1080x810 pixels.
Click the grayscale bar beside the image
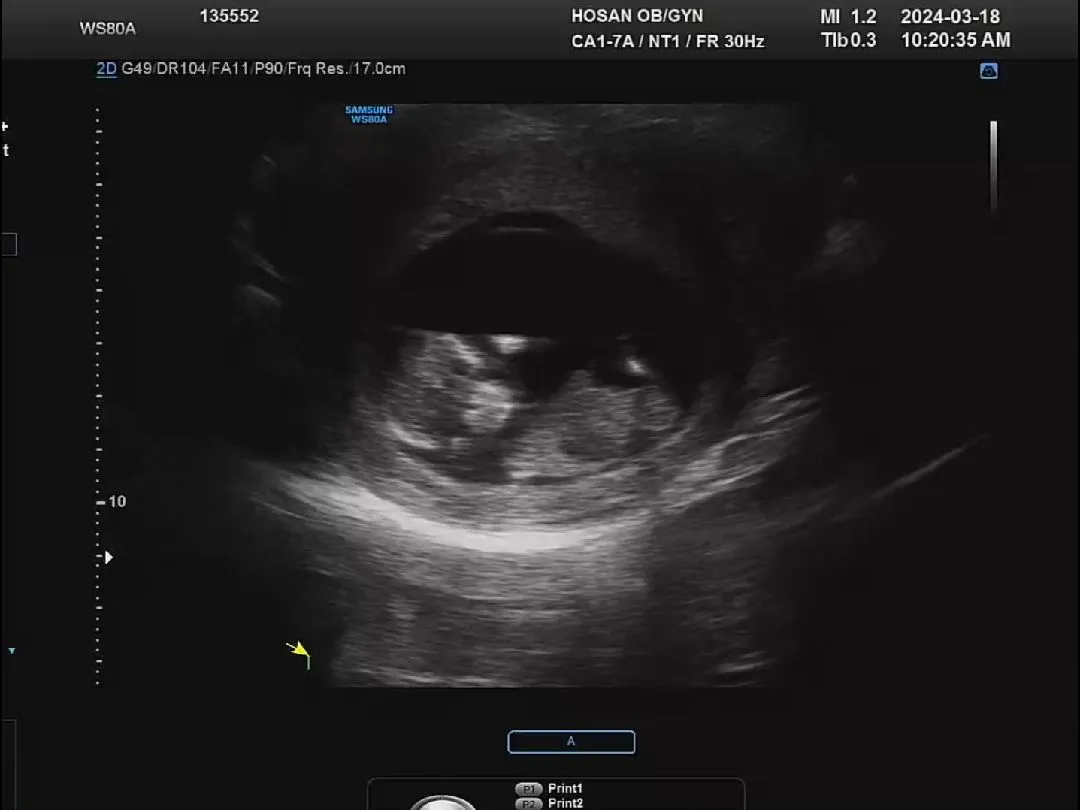click(994, 166)
